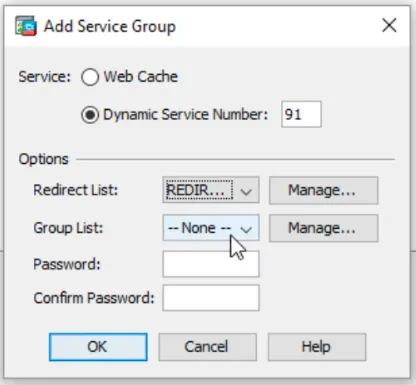Viewport: 416px width, 385px height.
Task: Click the Confirm Password field
Action: click(x=211, y=298)
